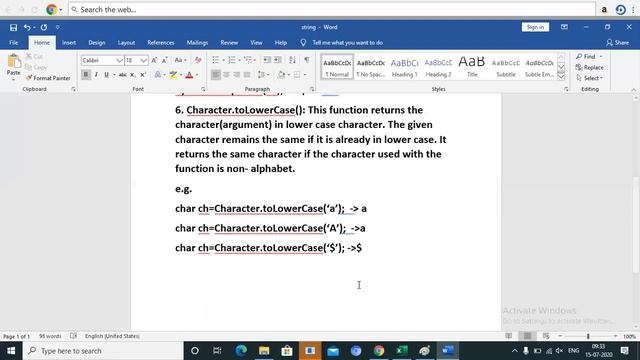Justify the paragraph text
This screenshot has width=640, height=360.
(x=247, y=75)
